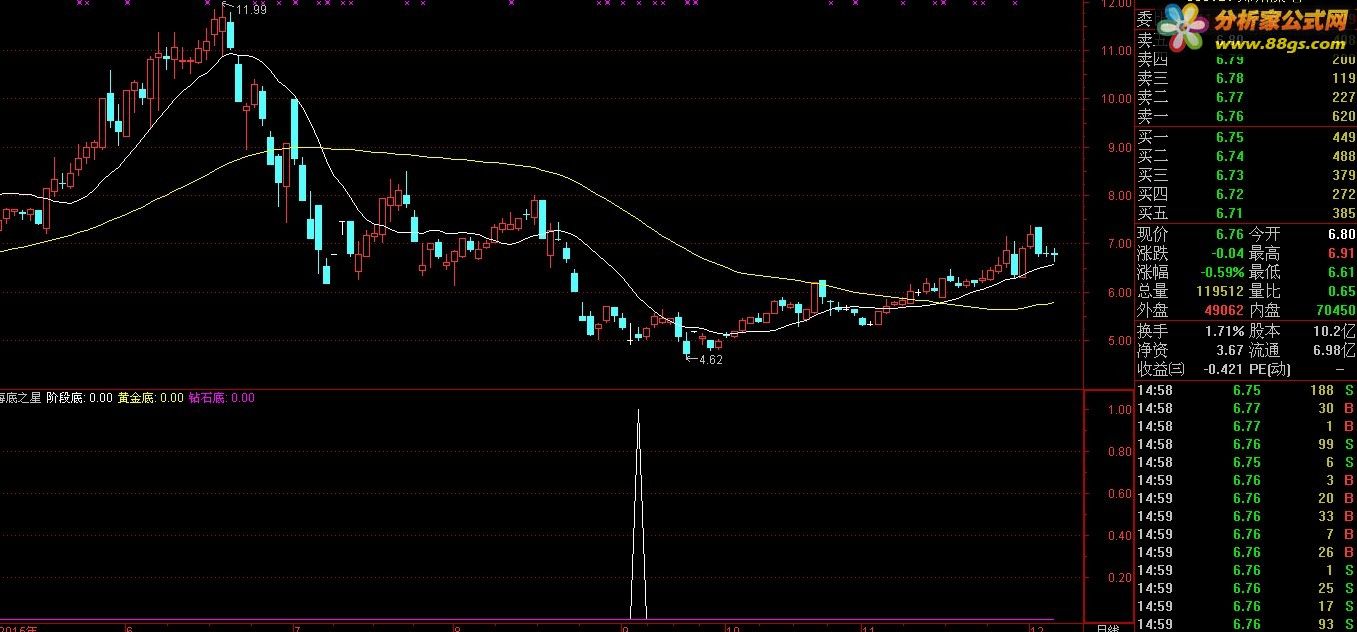The image size is (1357, 632).
Task: Click the 0.20 indicator axis label
Action: coord(1120,578)
